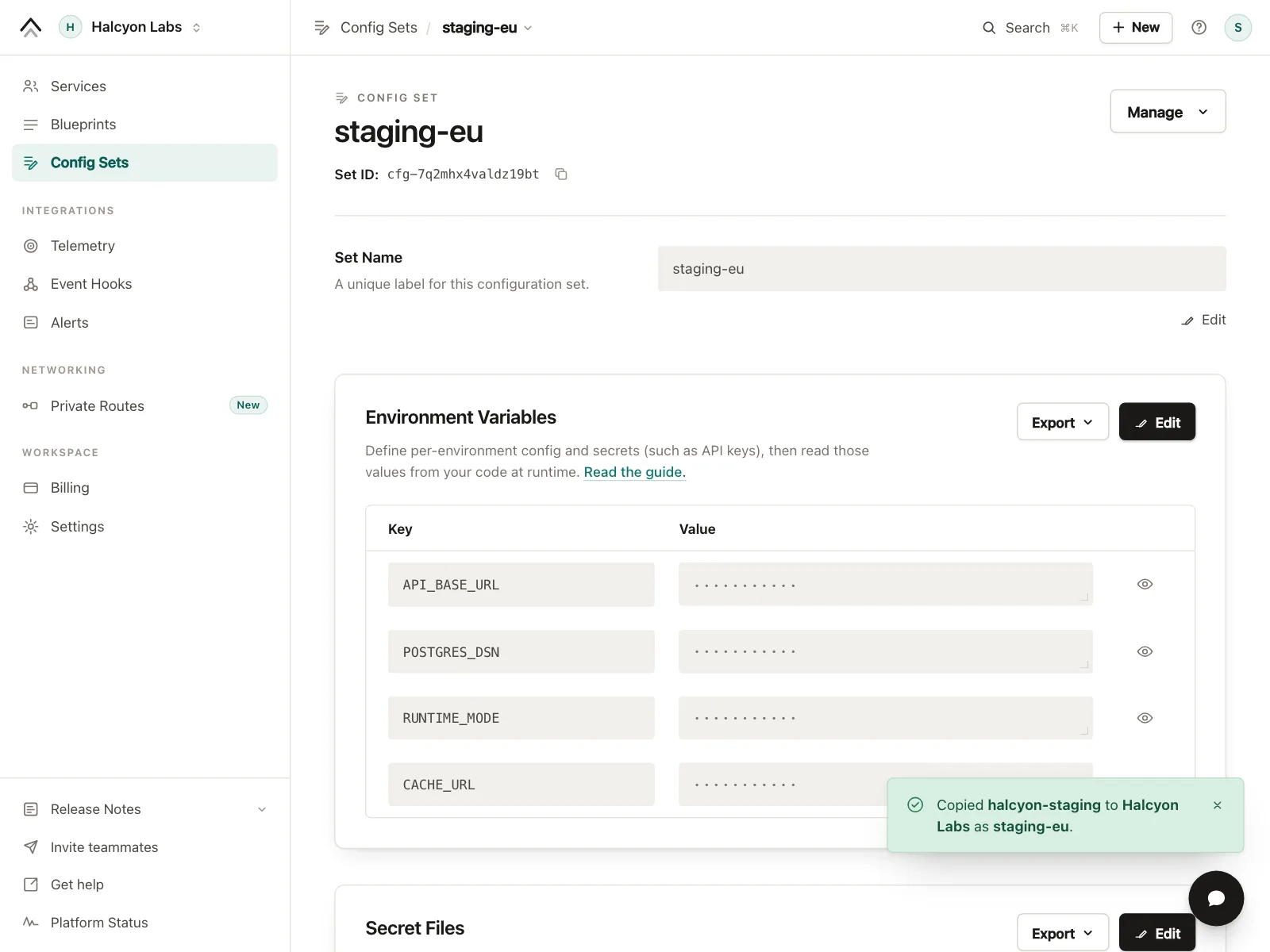Open the user avatar S menu
Screen dimensions: 1270x952
tap(1237, 28)
